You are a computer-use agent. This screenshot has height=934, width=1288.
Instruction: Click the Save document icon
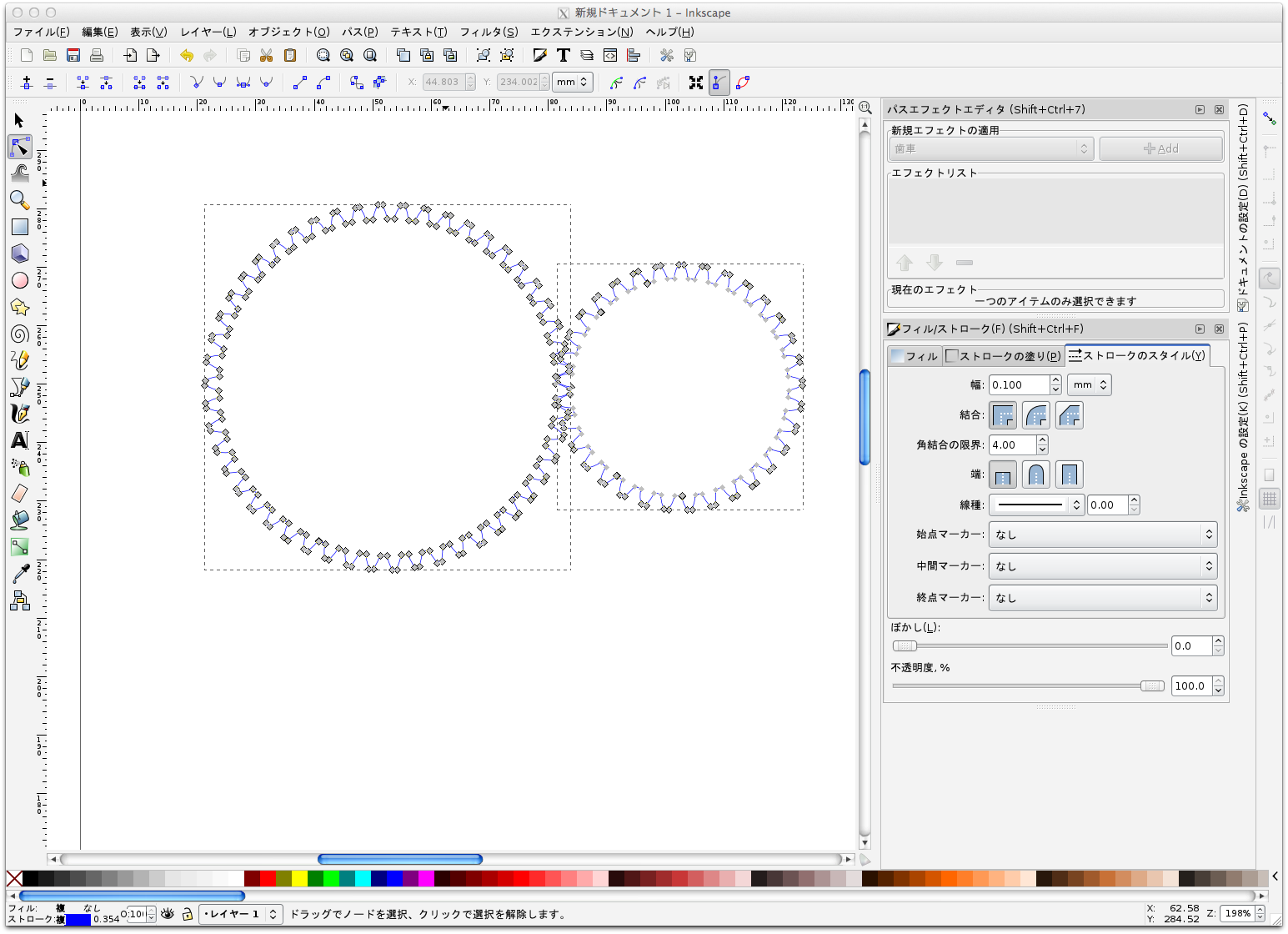click(73, 55)
